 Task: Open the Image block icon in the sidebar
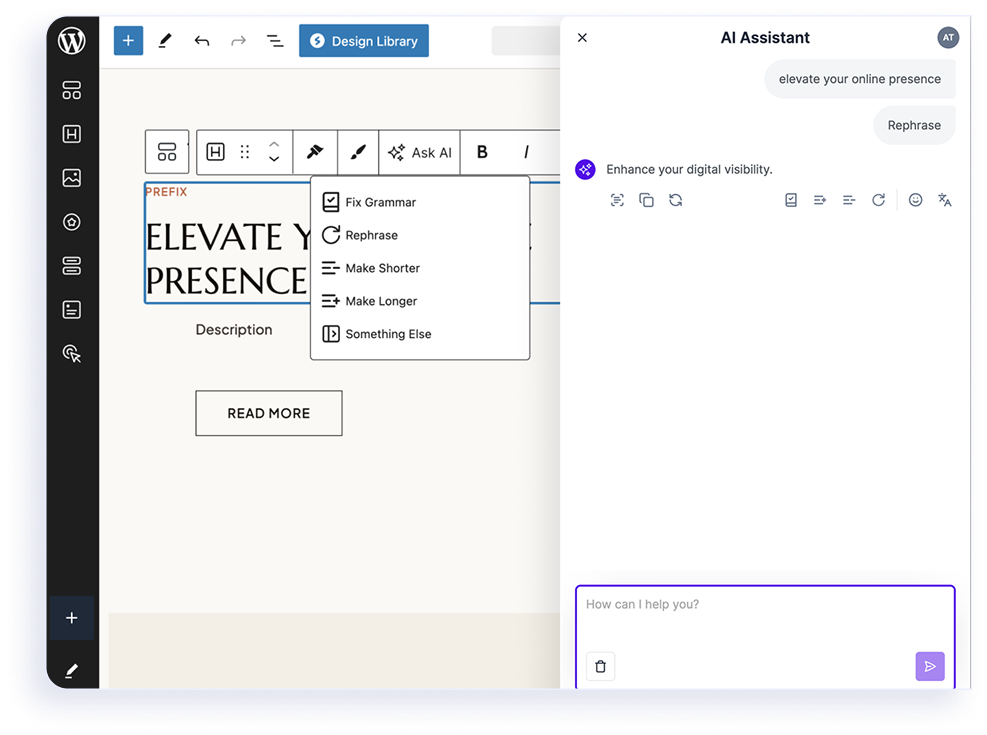point(71,177)
